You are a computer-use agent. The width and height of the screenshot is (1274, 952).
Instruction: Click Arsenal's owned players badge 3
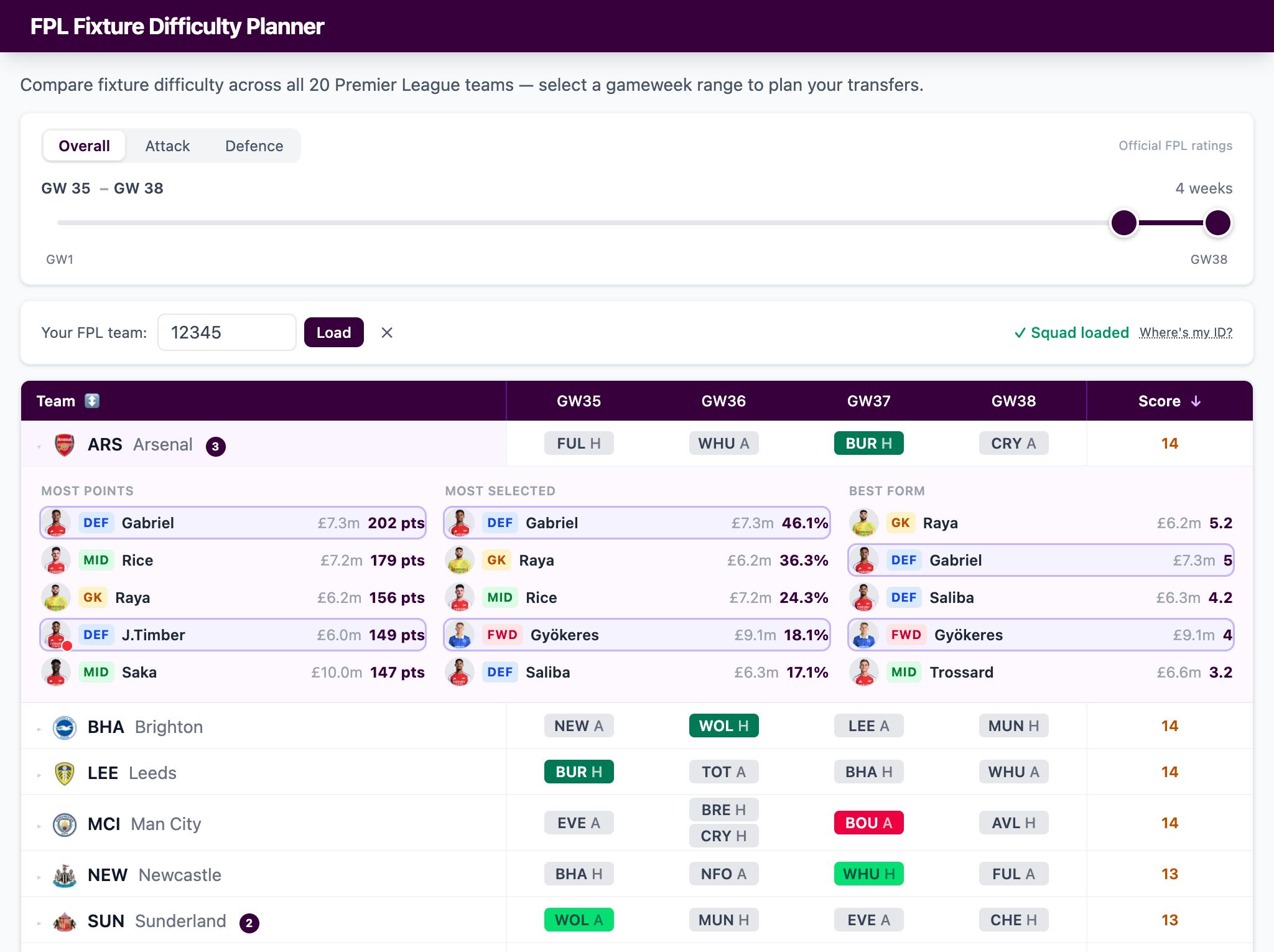click(216, 446)
